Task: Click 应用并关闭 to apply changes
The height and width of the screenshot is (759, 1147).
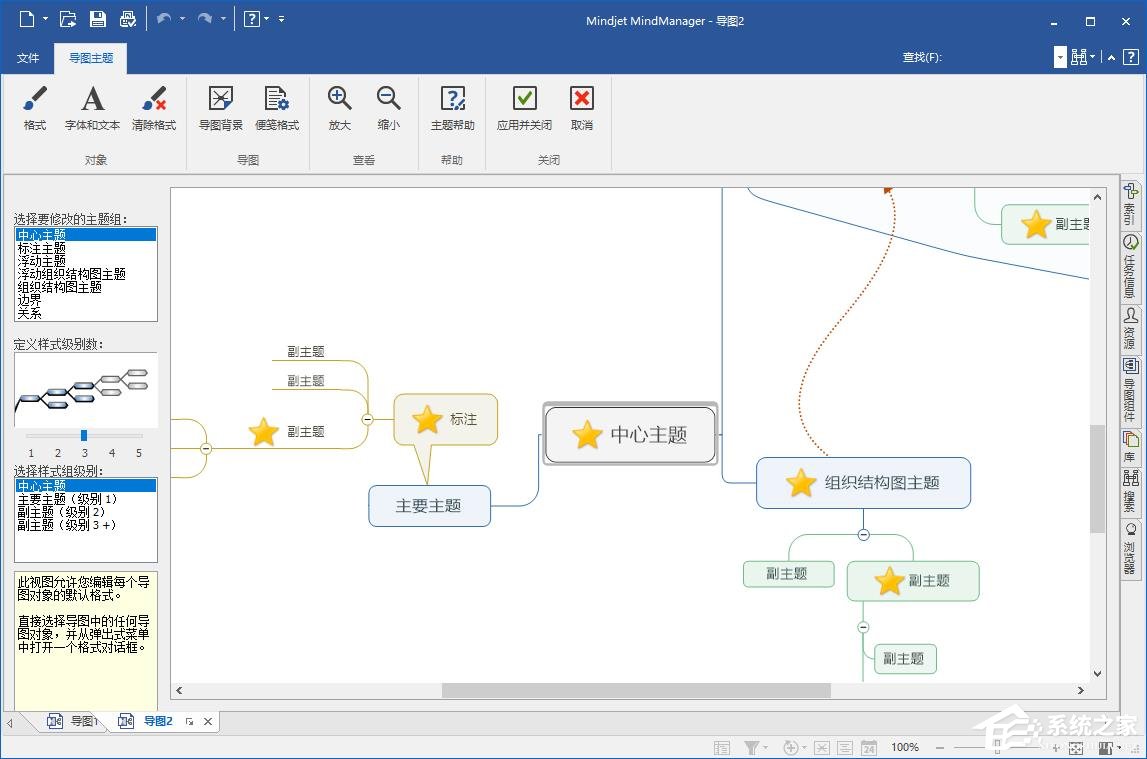Action: (x=523, y=108)
